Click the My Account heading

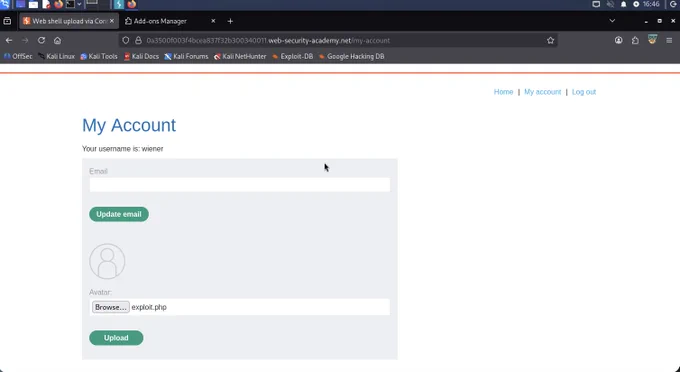coord(129,125)
